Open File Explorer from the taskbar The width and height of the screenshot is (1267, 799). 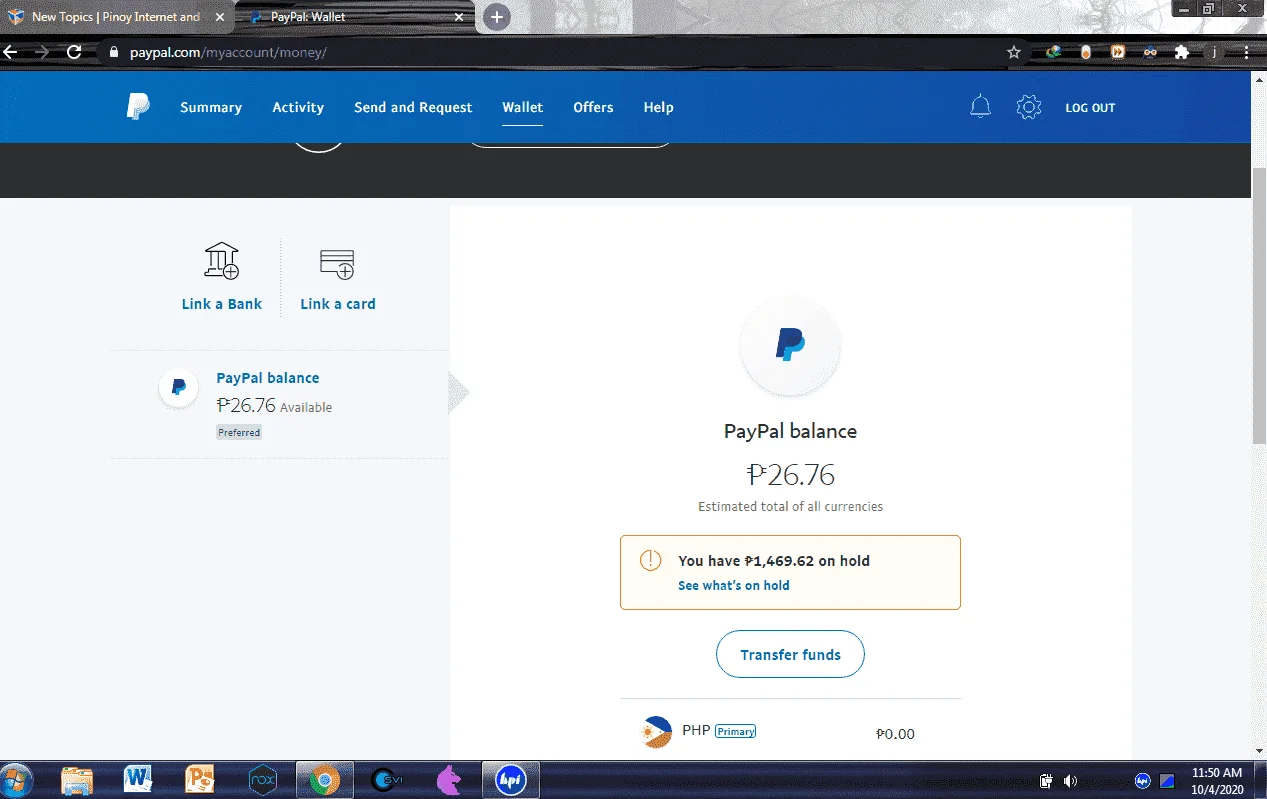tap(77, 780)
